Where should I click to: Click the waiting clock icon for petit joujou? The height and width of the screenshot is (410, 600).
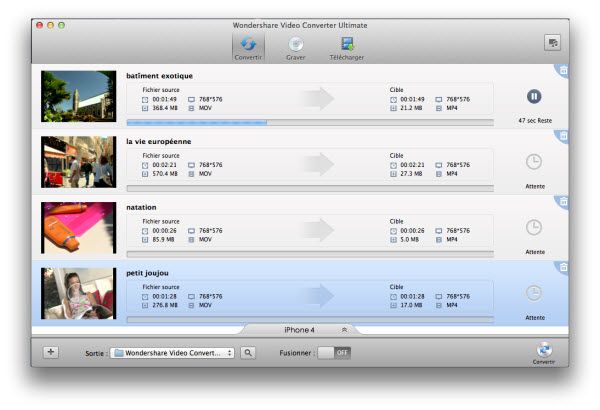(x=534, y=293)
